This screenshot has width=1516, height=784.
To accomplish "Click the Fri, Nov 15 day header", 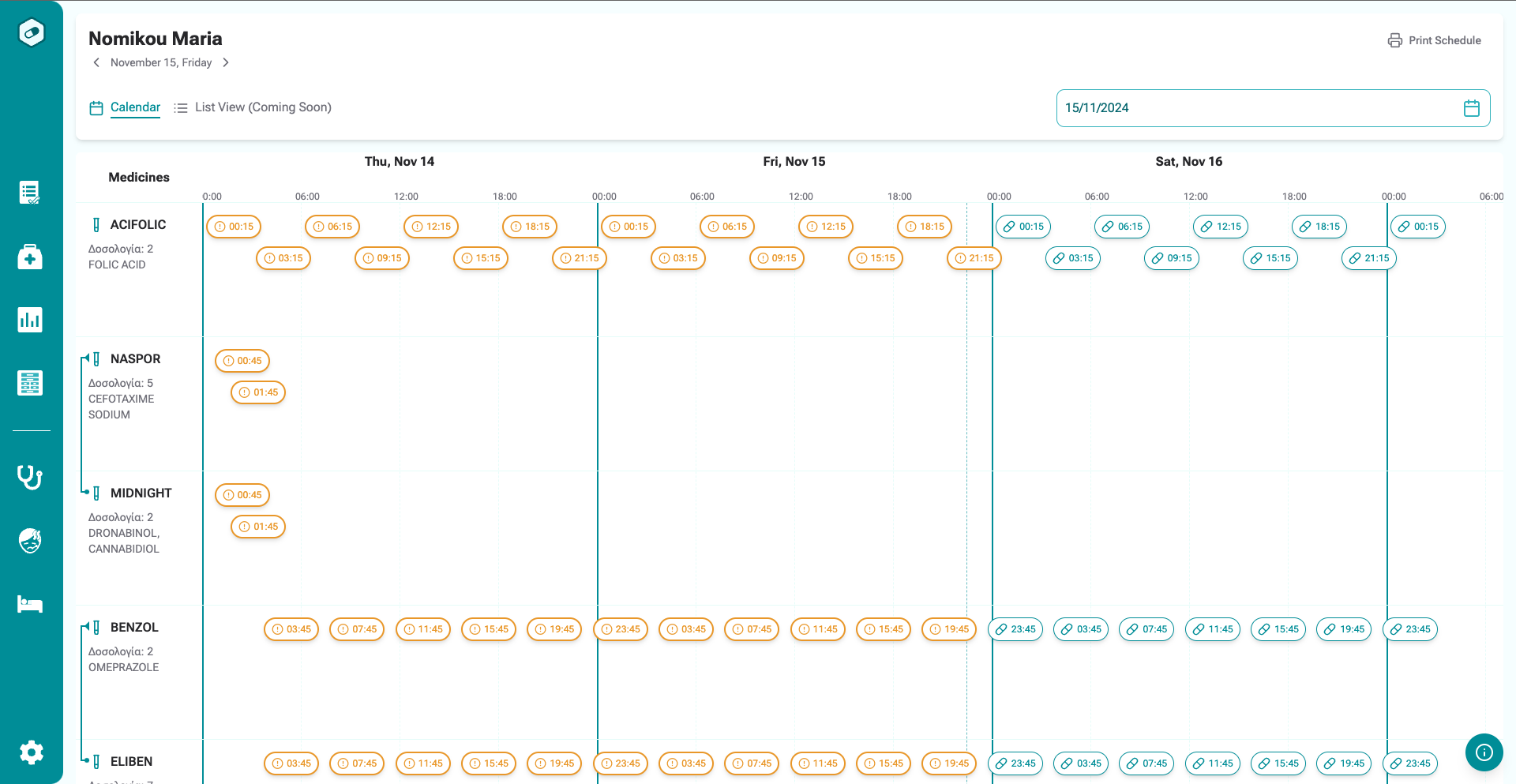I will click(794, 162).
